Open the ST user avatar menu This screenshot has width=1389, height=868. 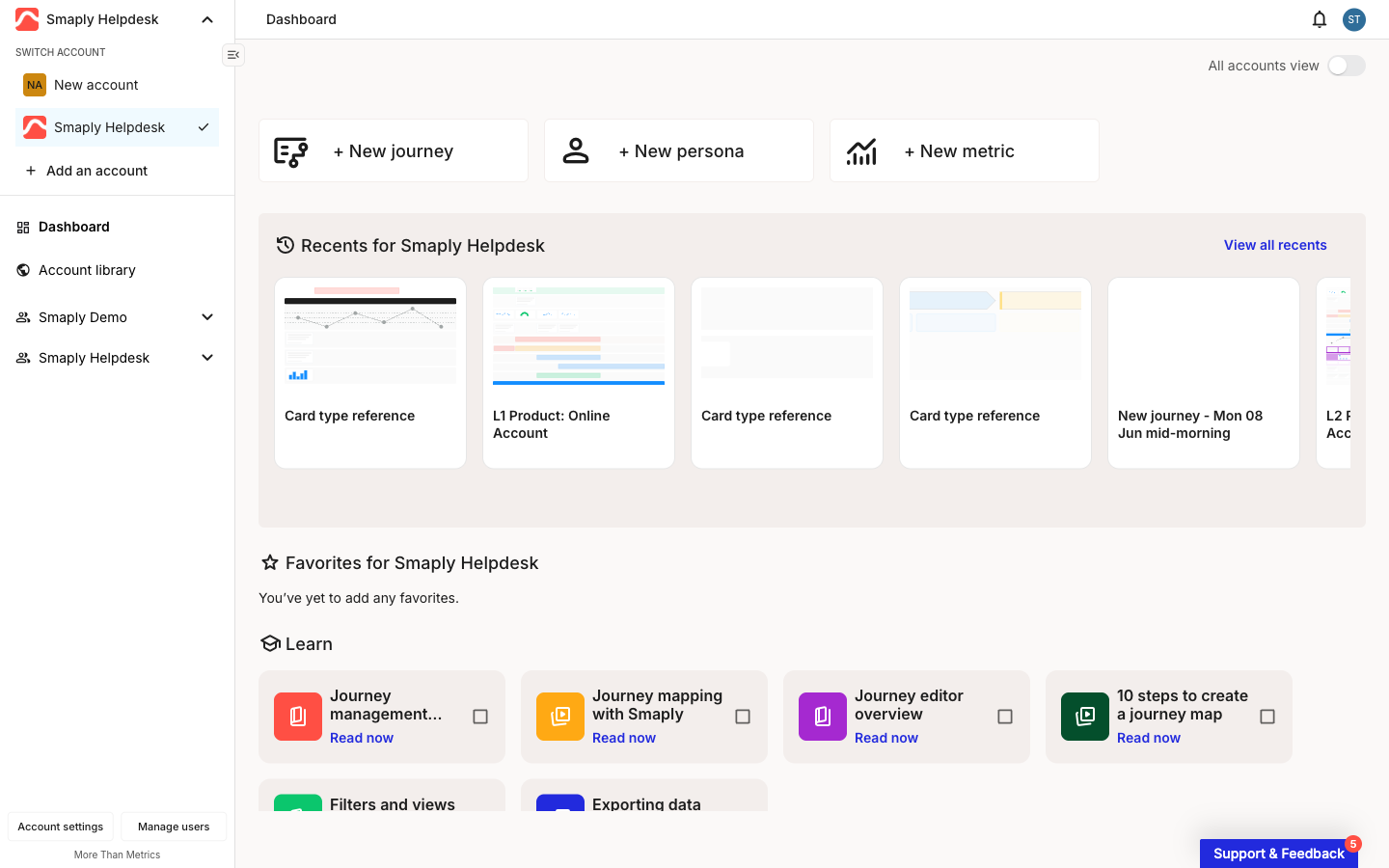pyautogui.click(x=1354, y=19)
